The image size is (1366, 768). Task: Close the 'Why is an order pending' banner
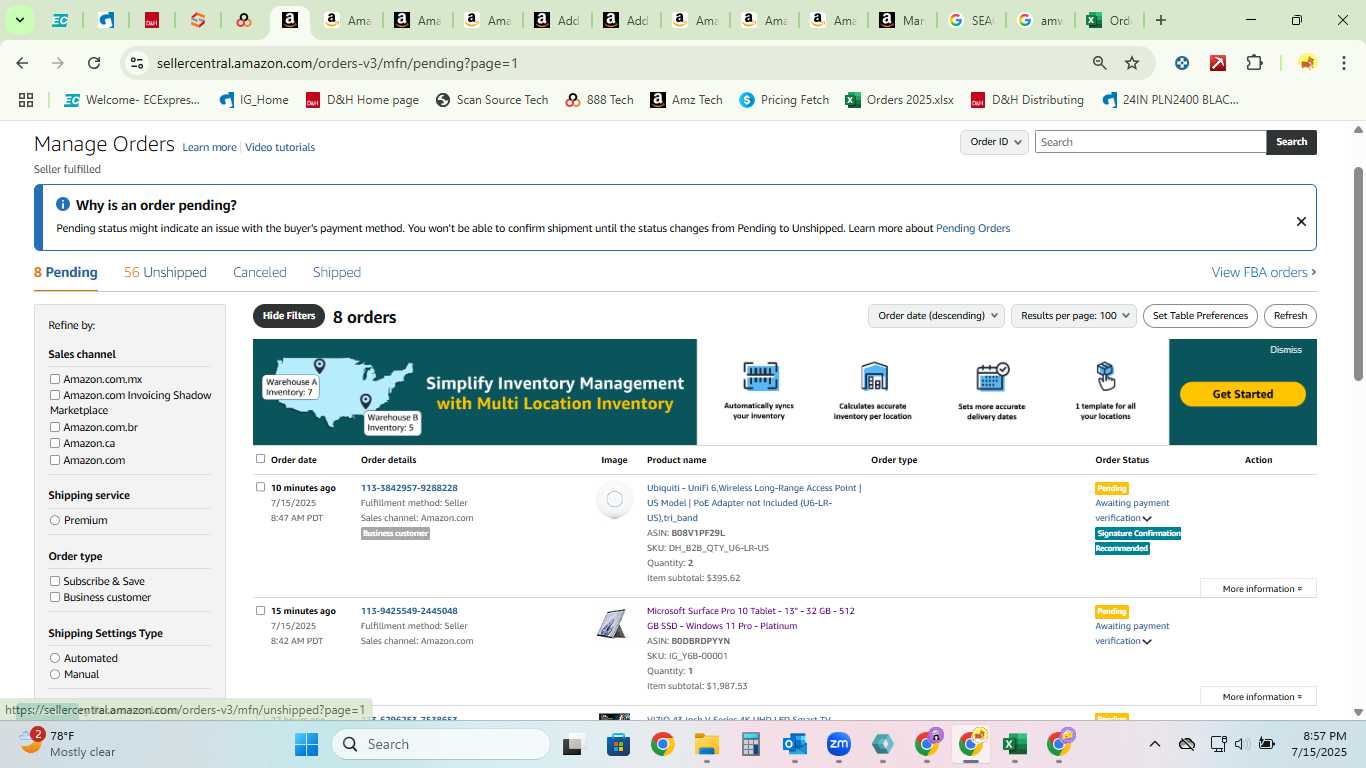click(x=1301, y=221)
